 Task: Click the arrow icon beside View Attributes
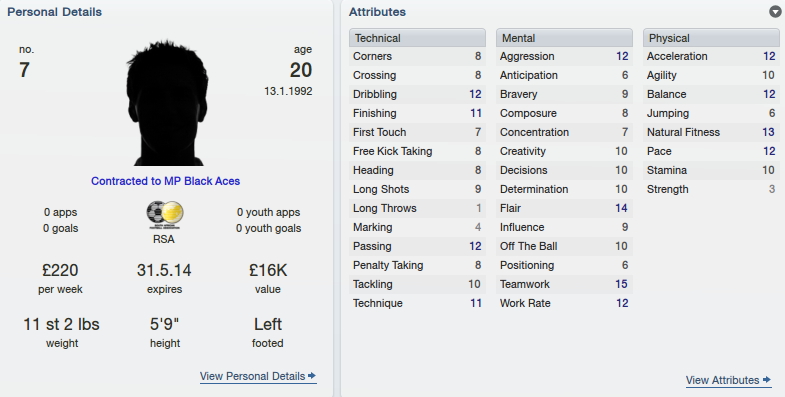pos(766,380)
